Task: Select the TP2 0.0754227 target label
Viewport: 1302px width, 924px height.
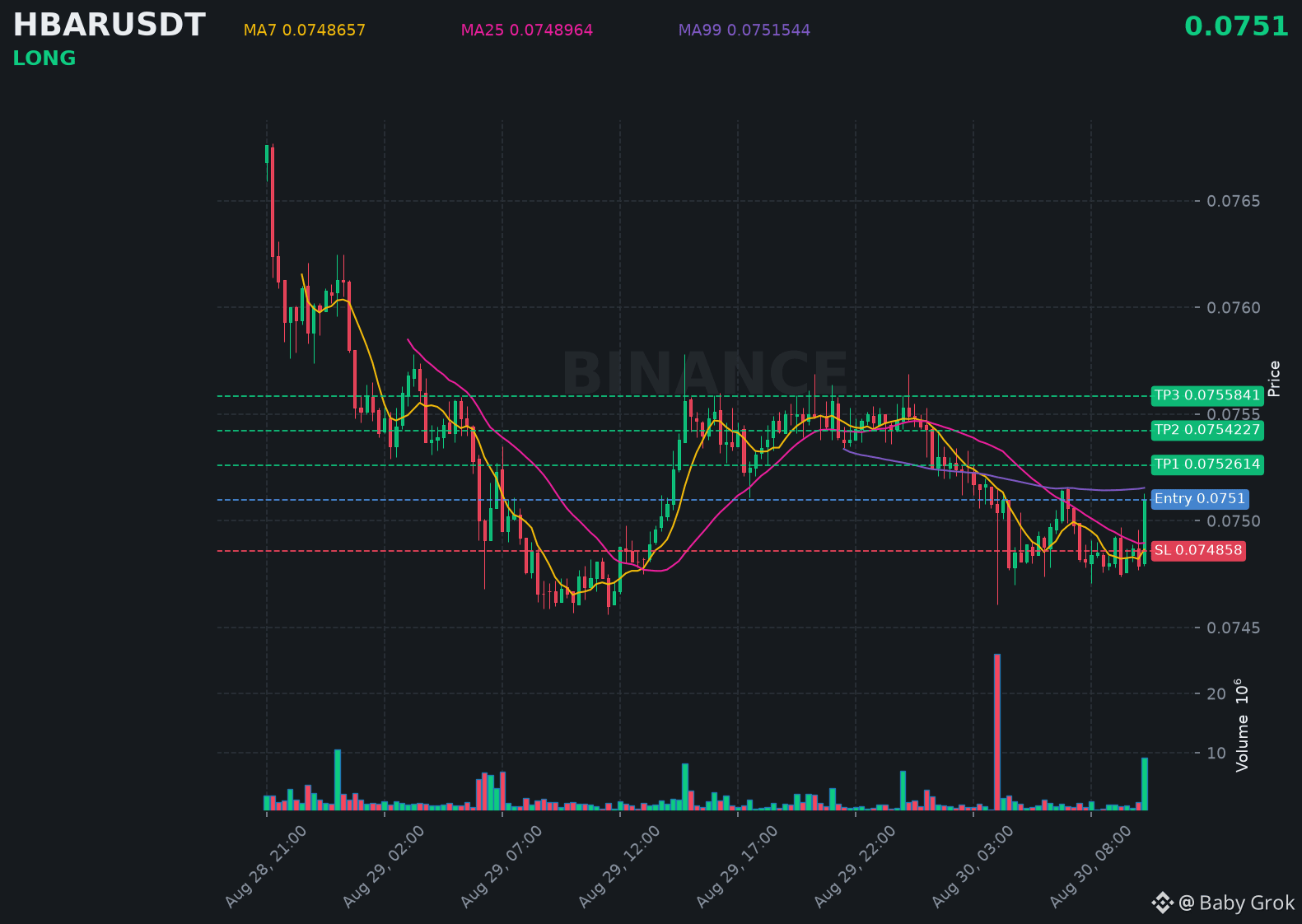Action: [1207, 430]
